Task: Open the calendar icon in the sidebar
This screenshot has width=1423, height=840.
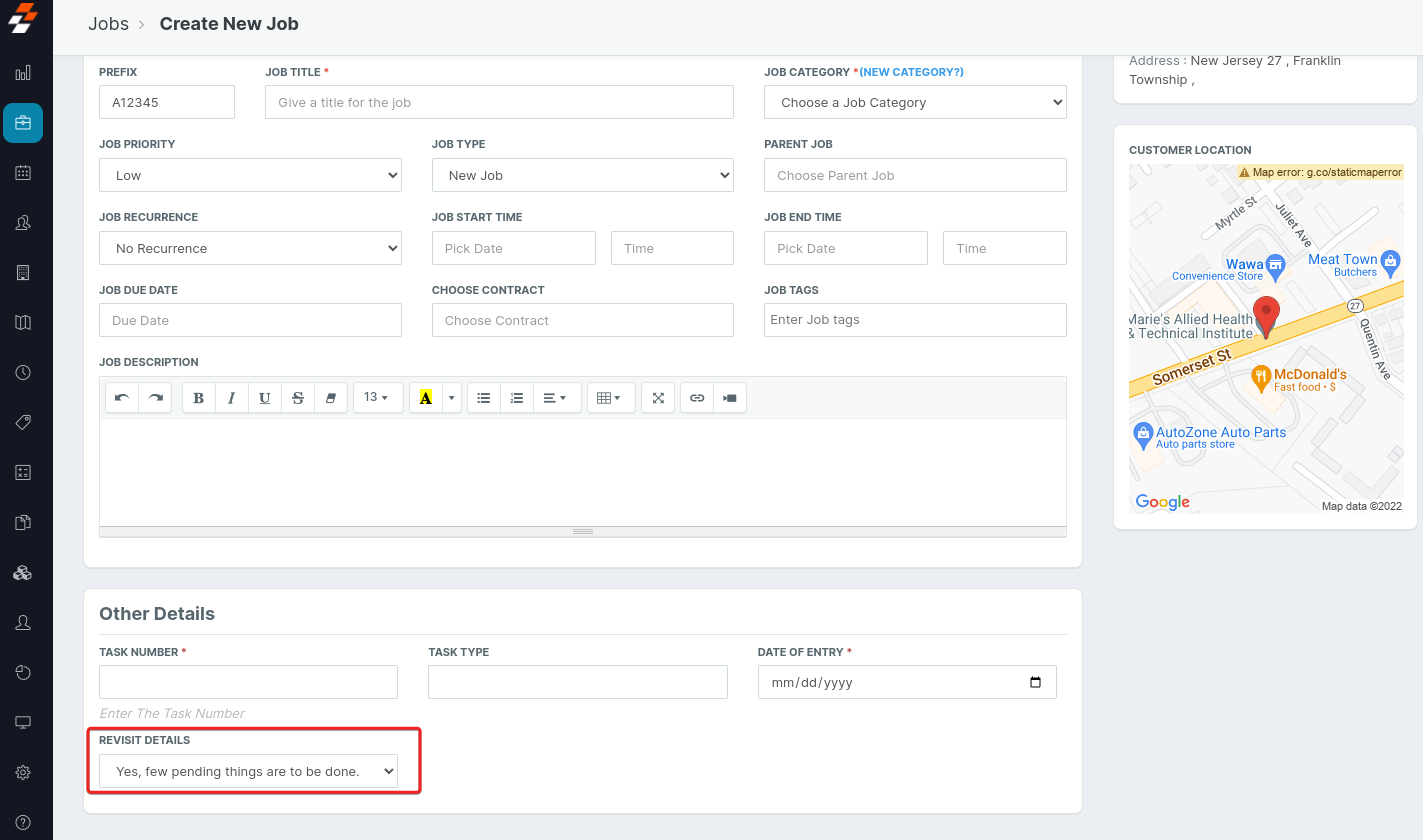Action: tap(24, 172)
